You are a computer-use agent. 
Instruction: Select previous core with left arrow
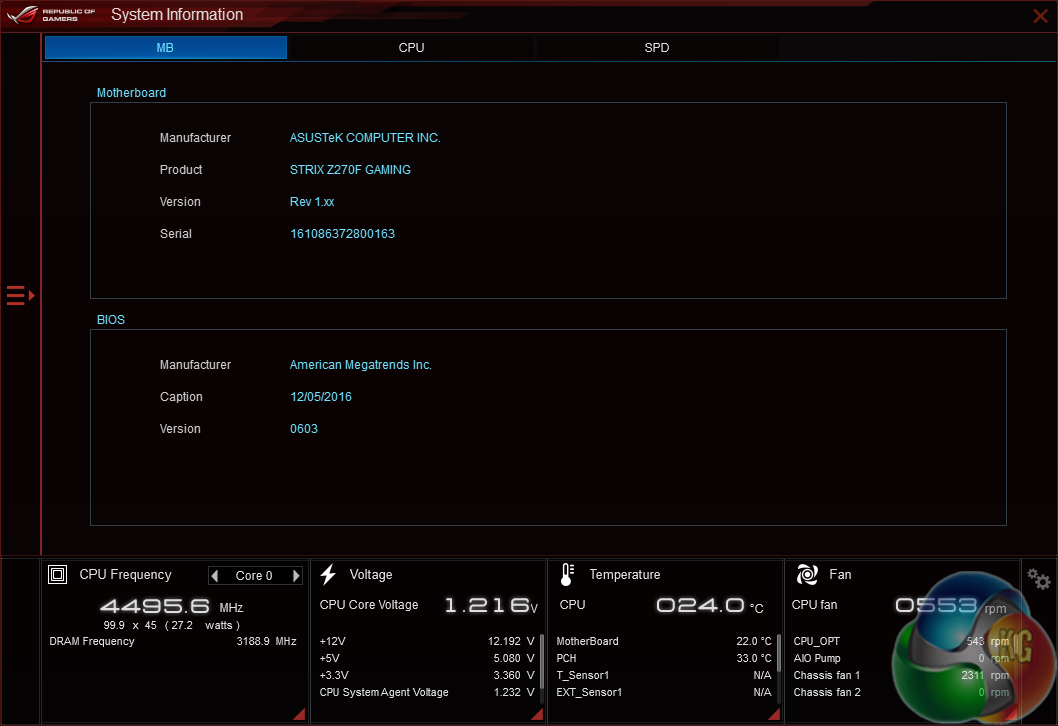coord(215,576)
